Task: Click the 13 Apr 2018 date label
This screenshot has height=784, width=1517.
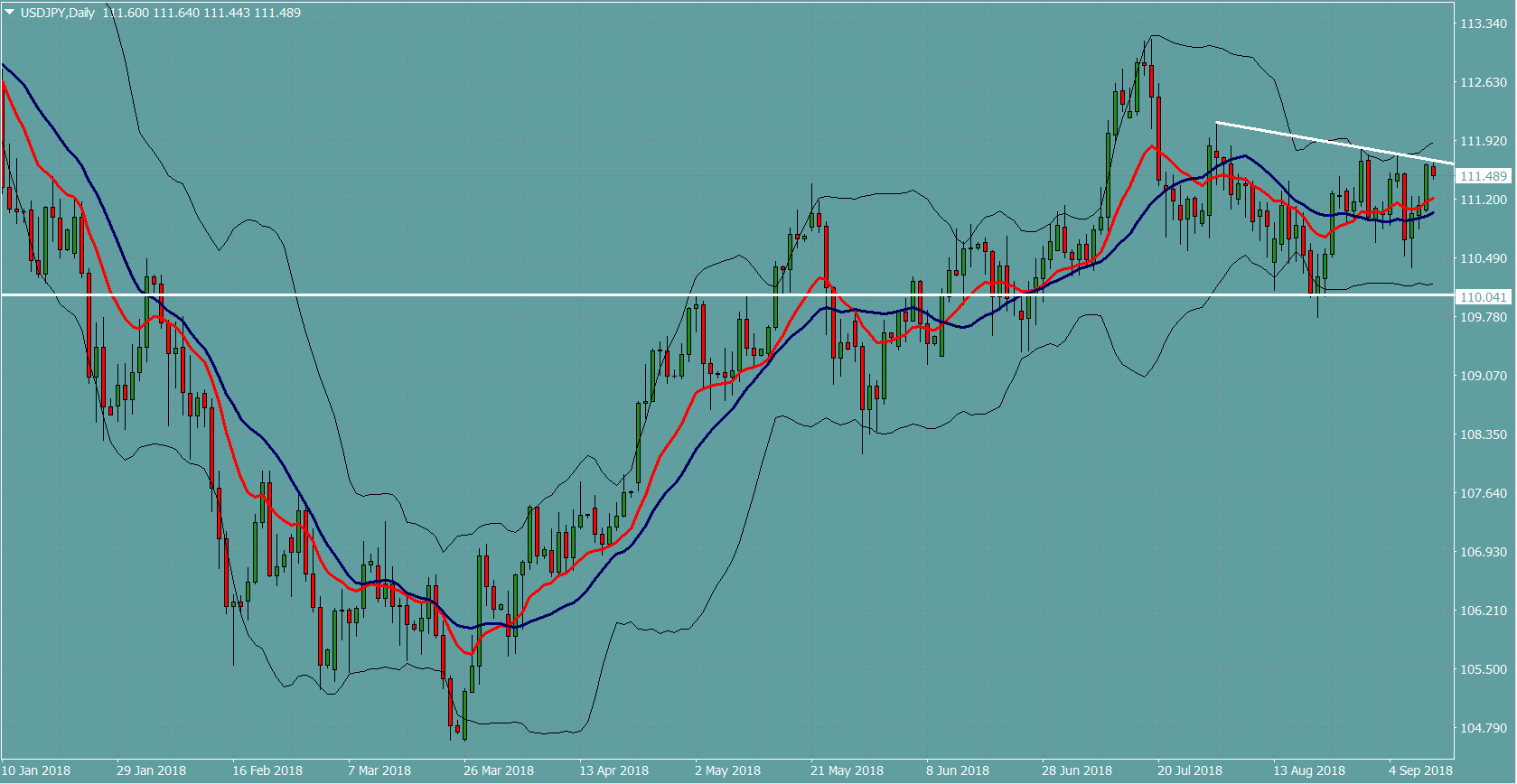Action: pos(613,770)
